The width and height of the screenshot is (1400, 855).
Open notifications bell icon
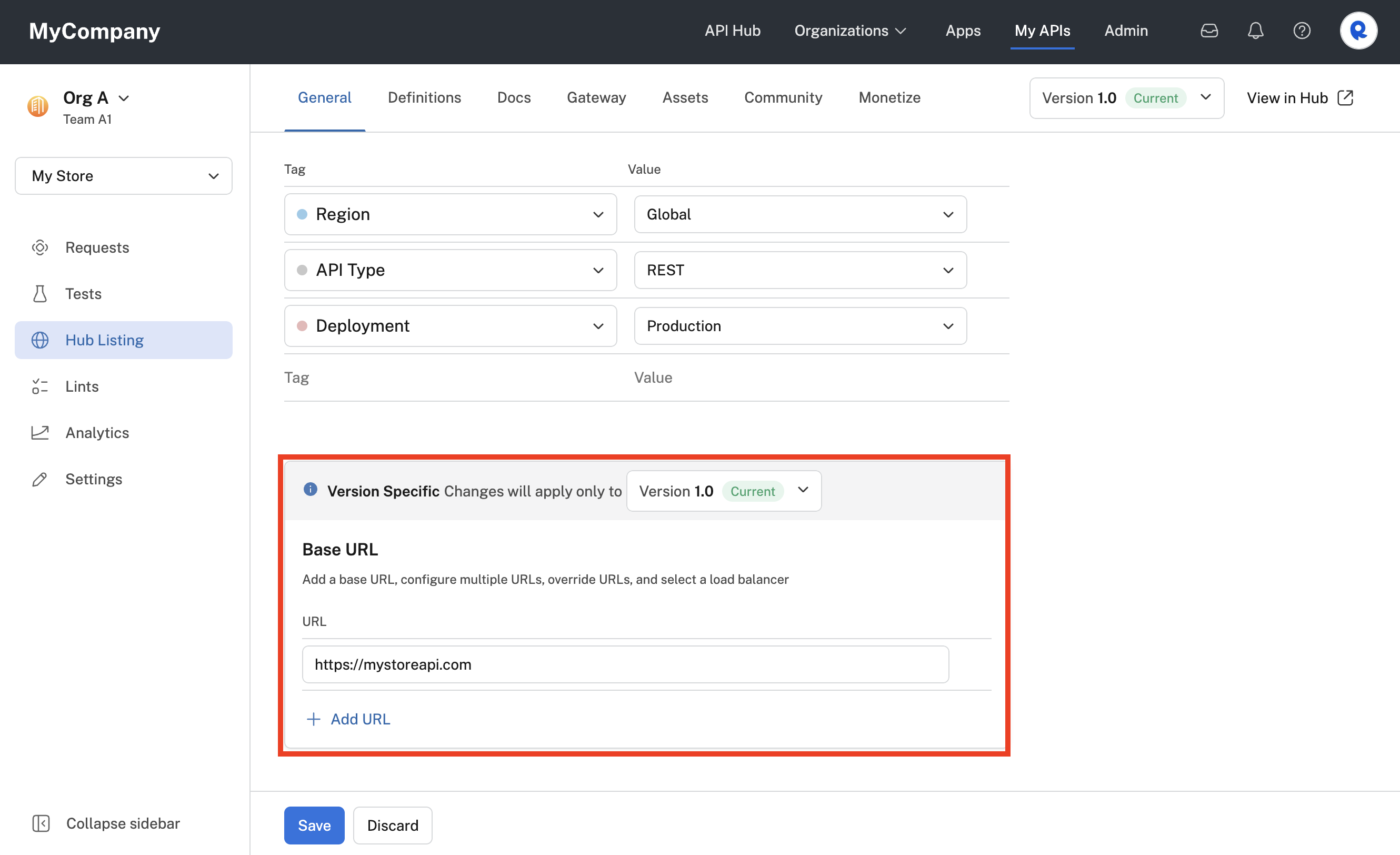coord(1255,31)
